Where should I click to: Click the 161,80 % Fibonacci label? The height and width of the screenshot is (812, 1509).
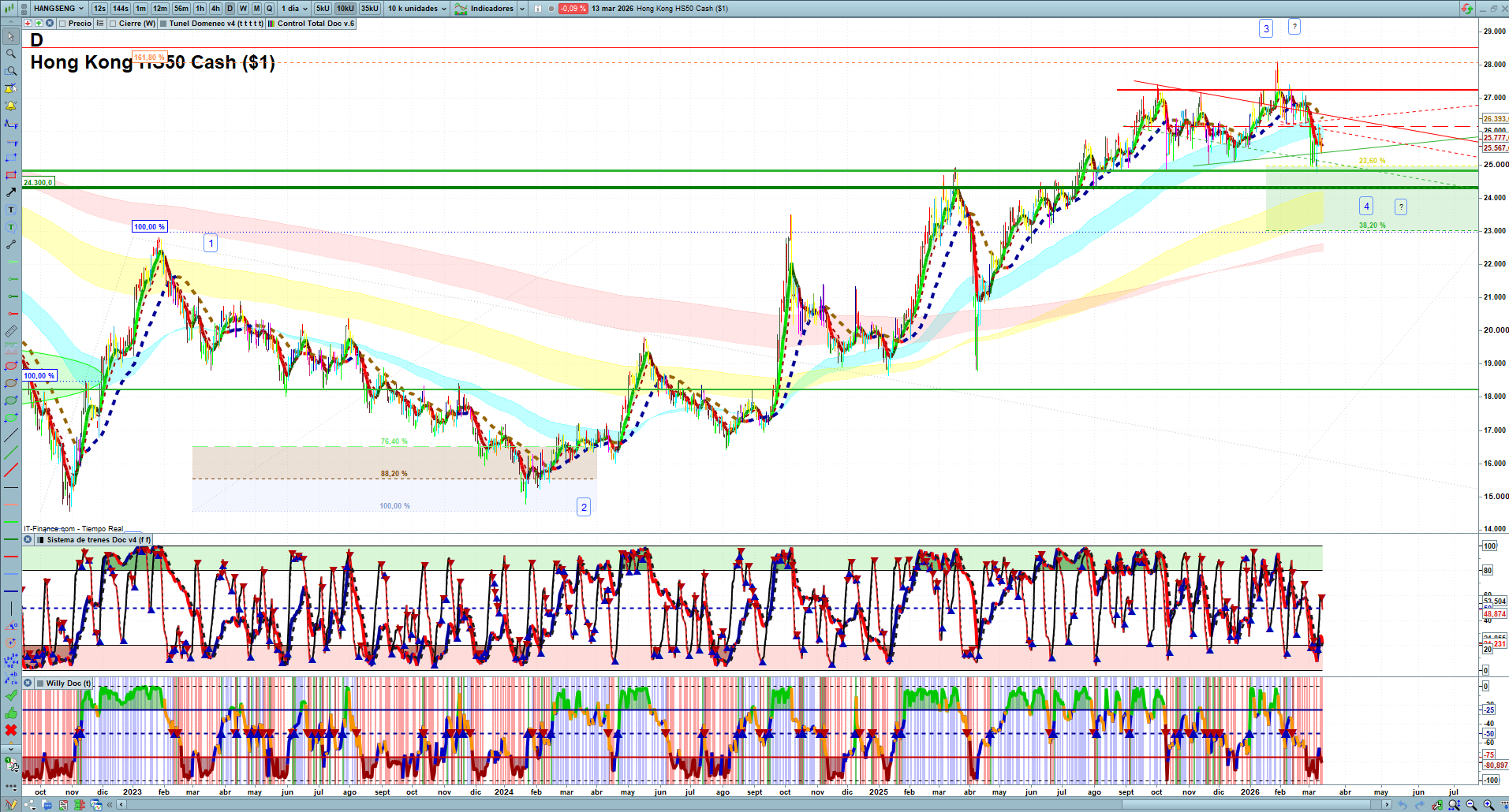(149, 58)
